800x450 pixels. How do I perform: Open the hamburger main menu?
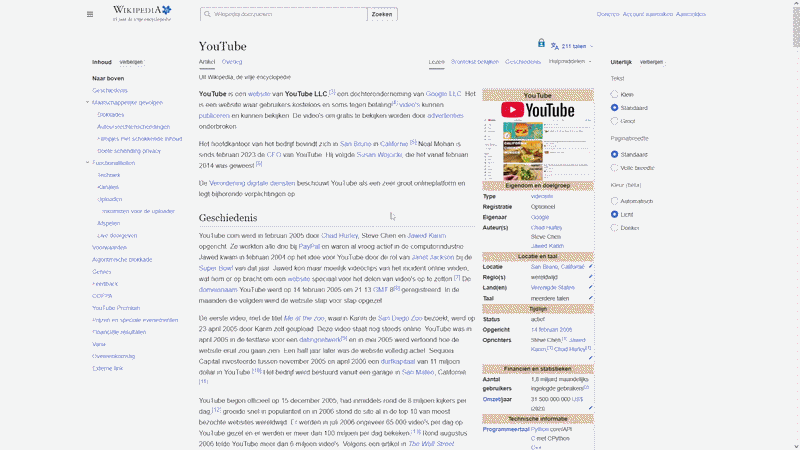coord(90,14)
